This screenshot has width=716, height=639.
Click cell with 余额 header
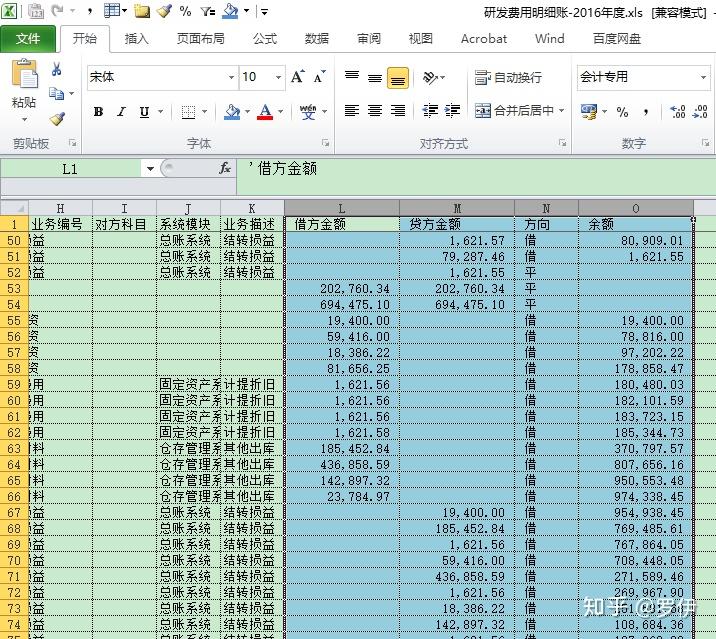(x=636, y=224)
